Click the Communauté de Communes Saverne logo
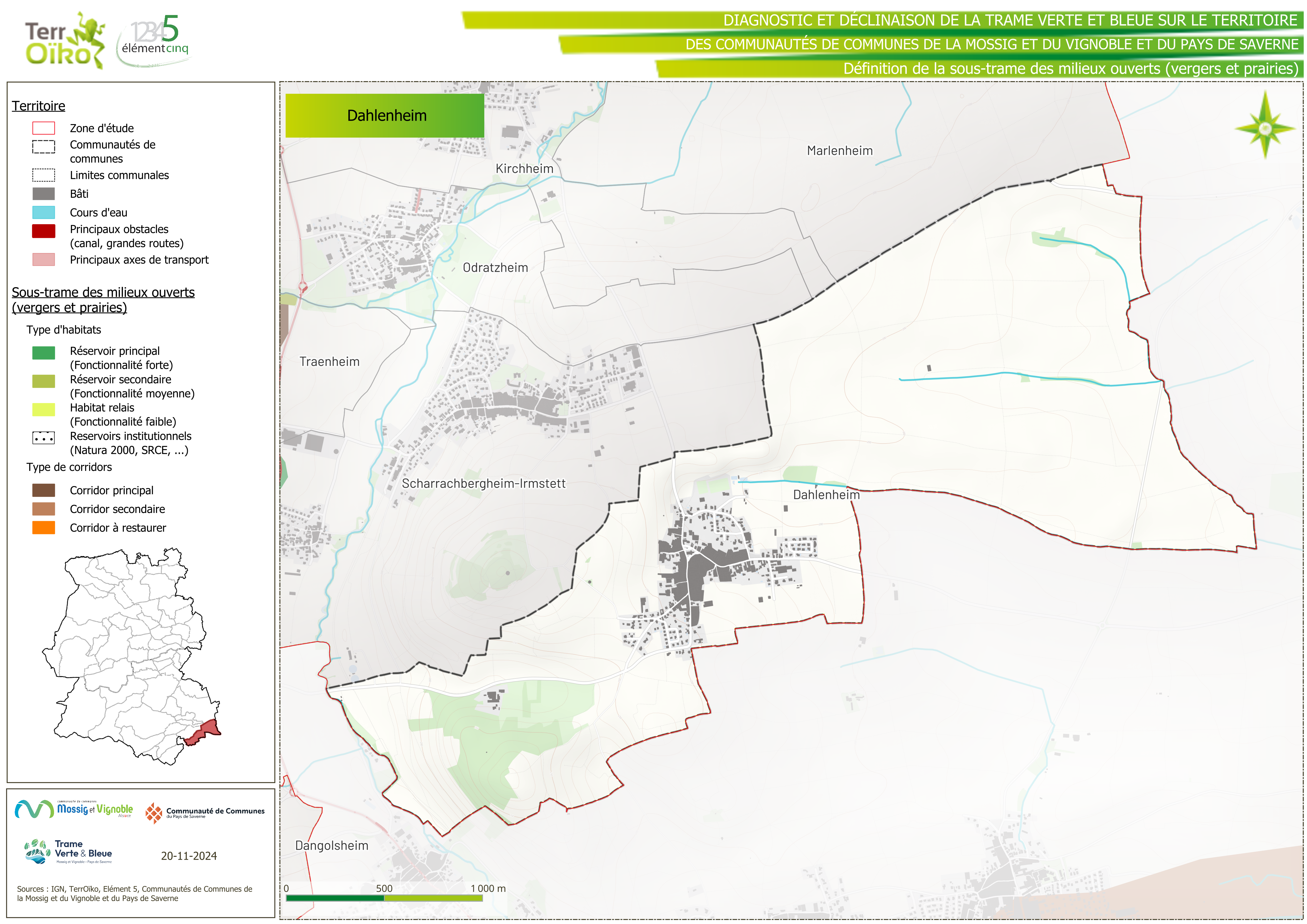This screenshot has width=1307, height=924. 205,812
